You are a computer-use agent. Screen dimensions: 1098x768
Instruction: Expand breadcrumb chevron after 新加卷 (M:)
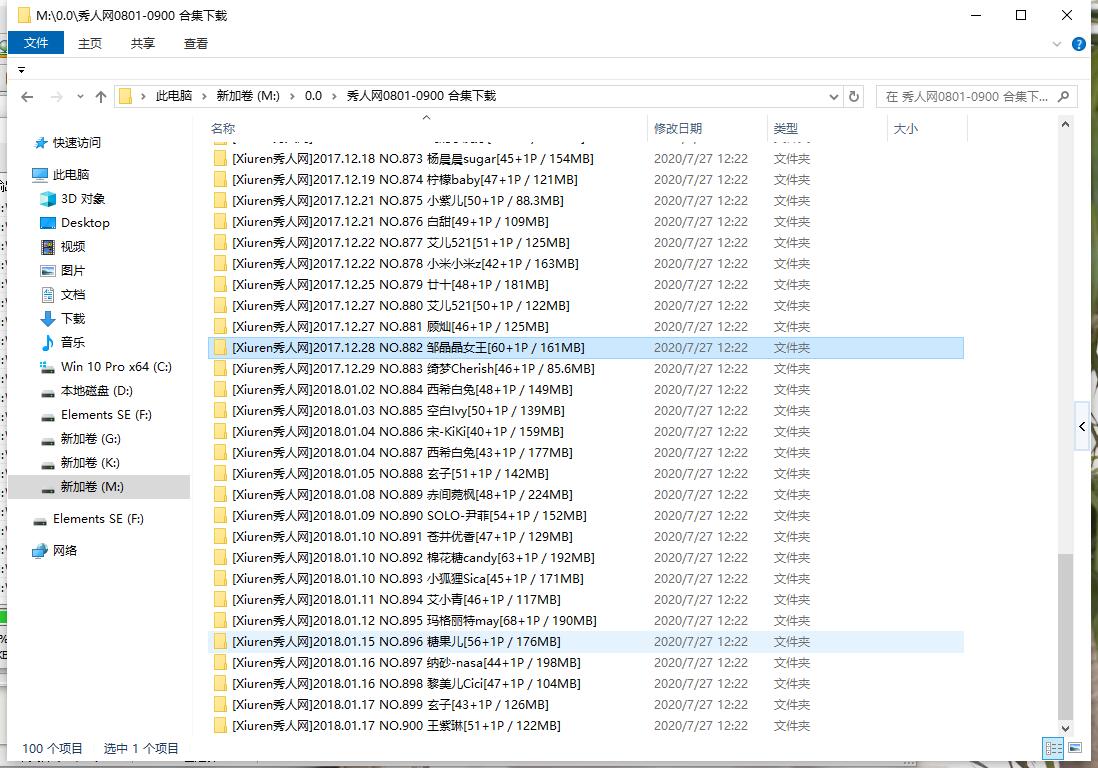[292, 97]
